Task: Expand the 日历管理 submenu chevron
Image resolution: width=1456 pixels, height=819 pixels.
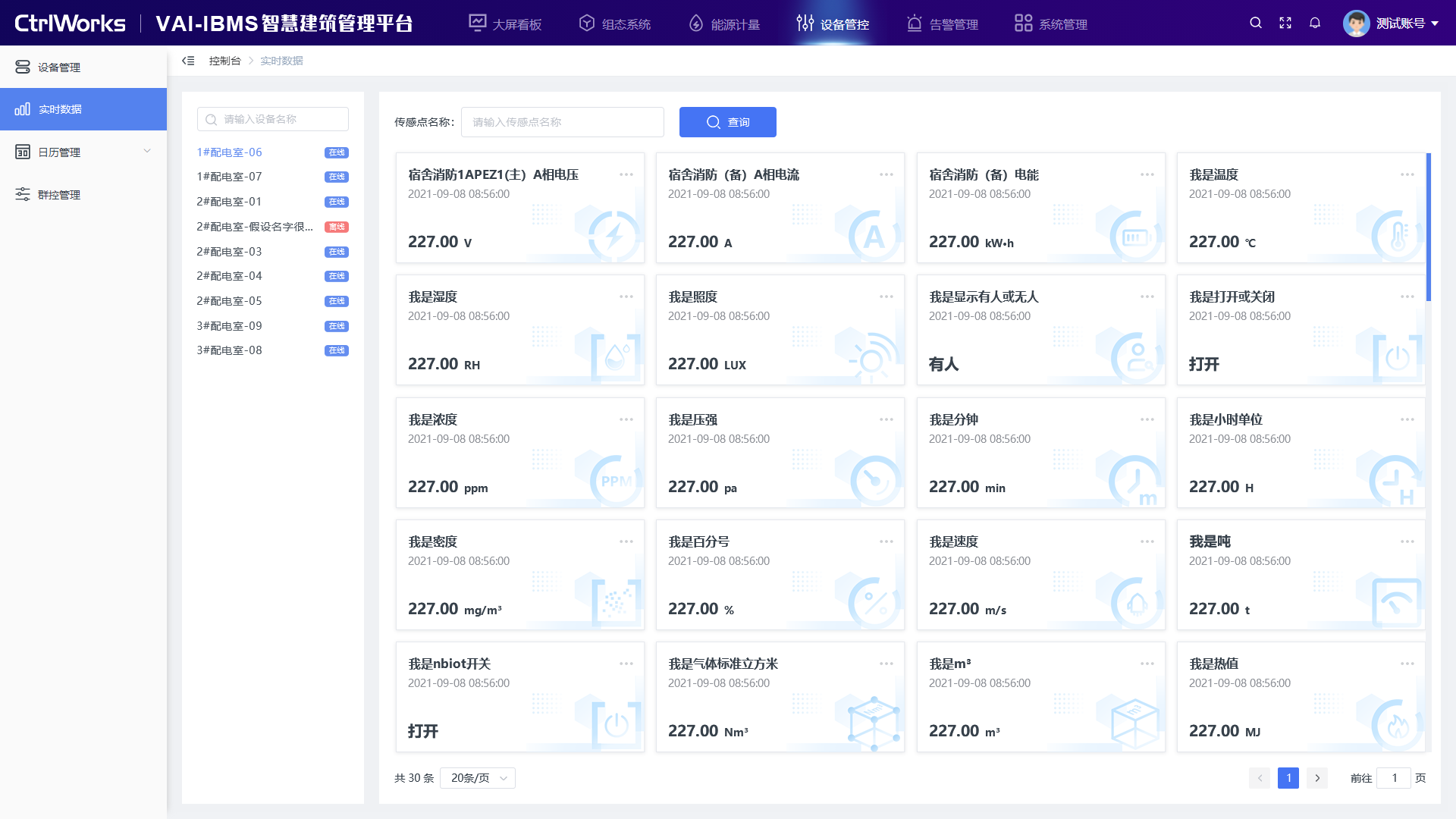Action: click(x=147, y=151)
